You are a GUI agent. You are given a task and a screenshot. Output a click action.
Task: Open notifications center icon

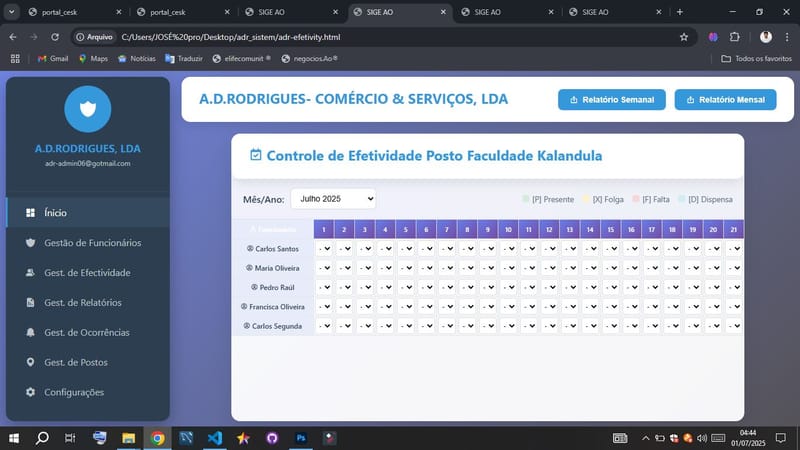tap(781, 438)
